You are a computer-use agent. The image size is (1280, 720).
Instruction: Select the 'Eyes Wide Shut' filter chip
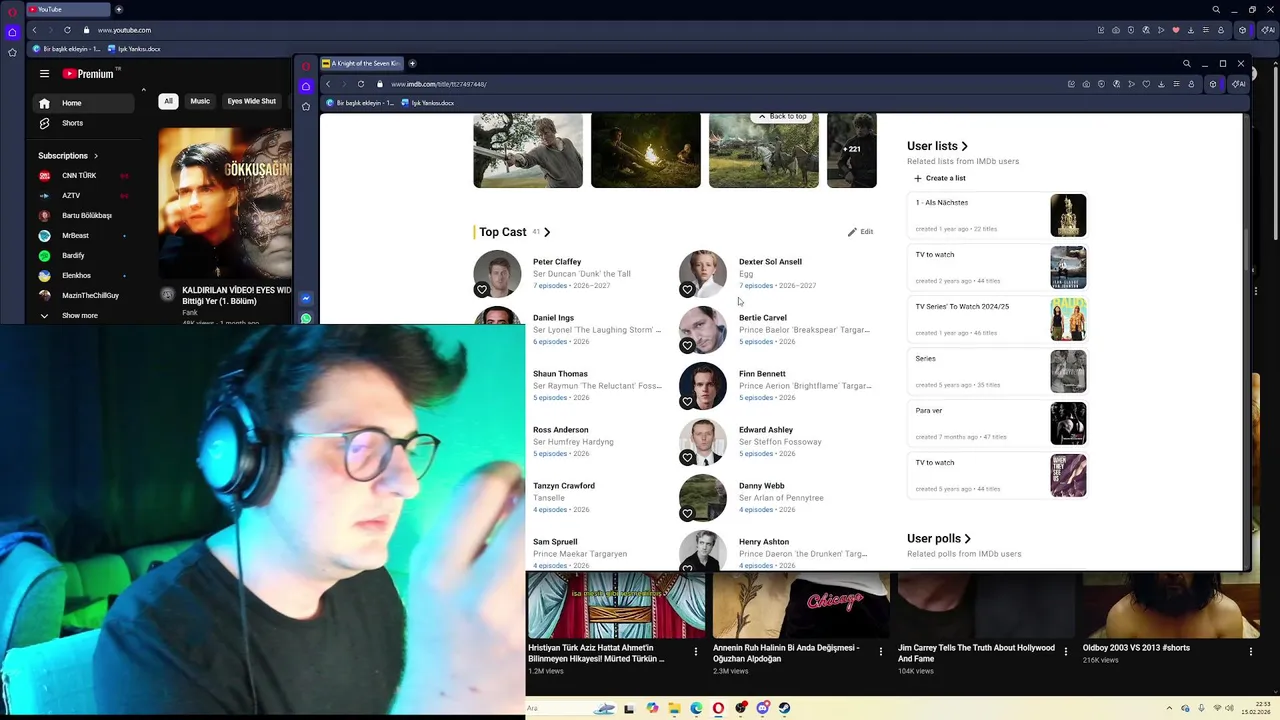[x=251, y=101]
